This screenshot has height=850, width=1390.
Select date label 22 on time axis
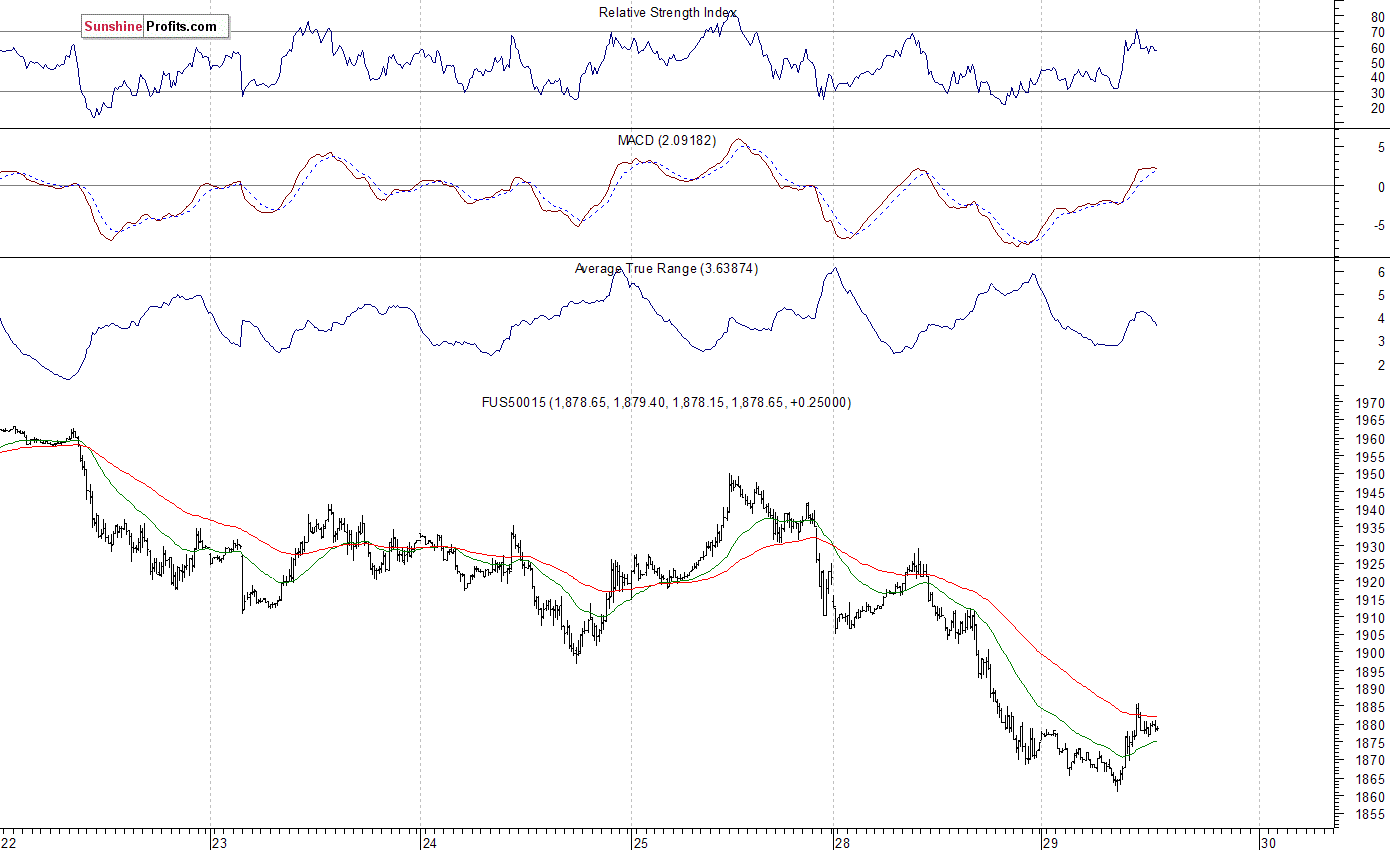pyautogui.click(x=9, y=842)
